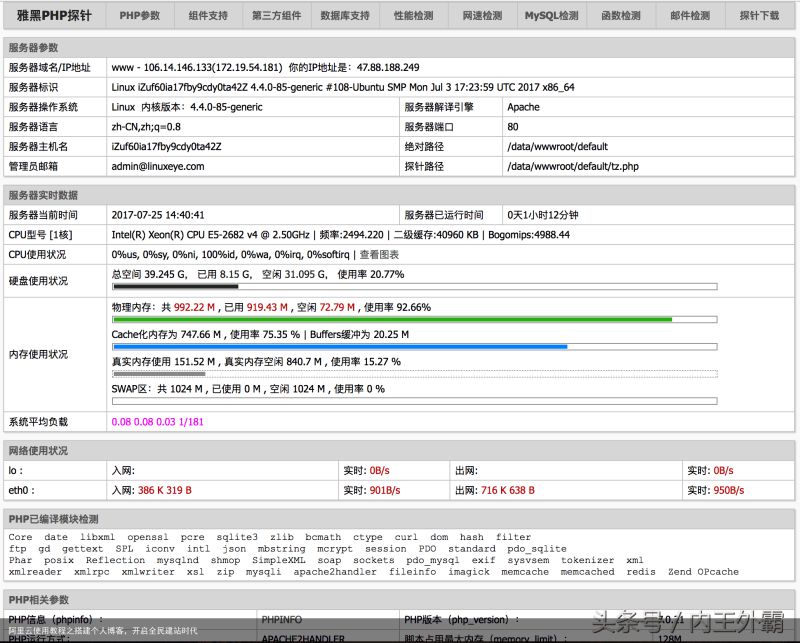Click the server port value 80
This screenshot has height=643, width=800.
(513, 127)
